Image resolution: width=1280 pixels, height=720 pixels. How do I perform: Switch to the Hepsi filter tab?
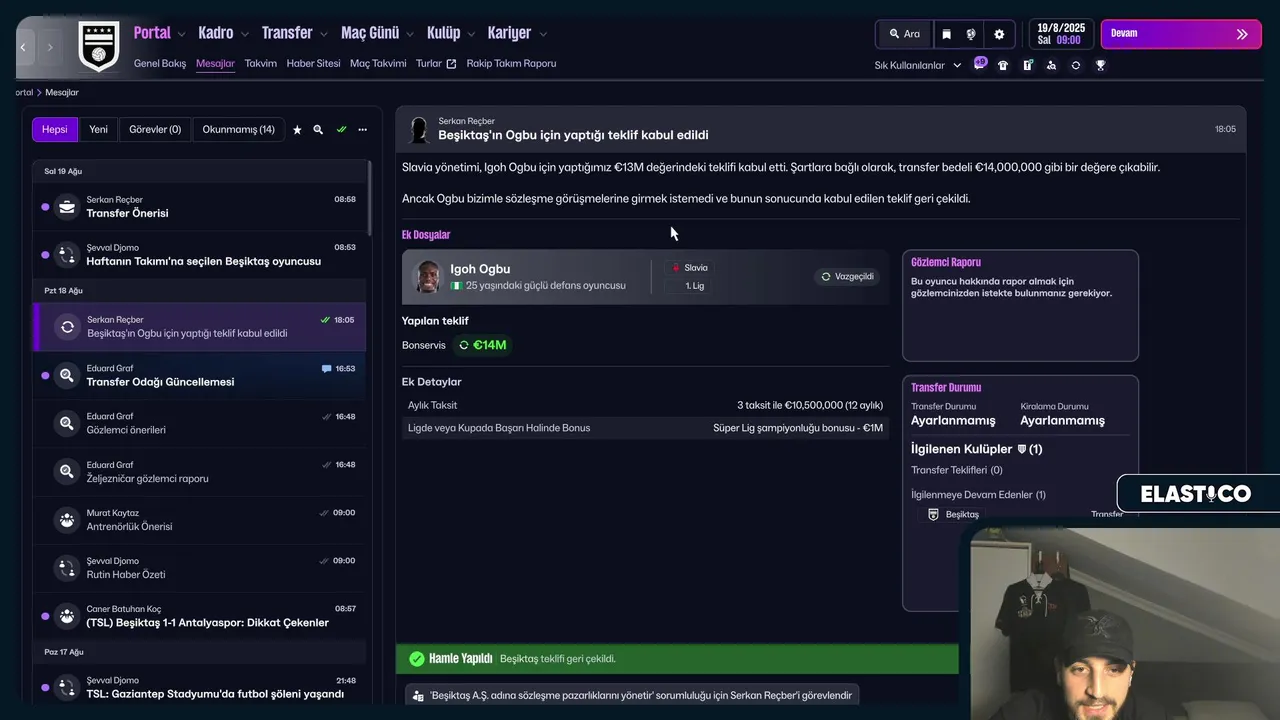coord(55,129)
